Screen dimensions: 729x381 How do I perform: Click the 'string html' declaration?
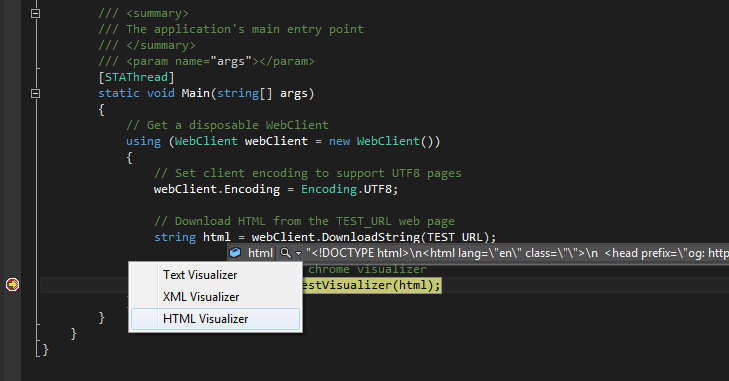(x=192, y=237)
